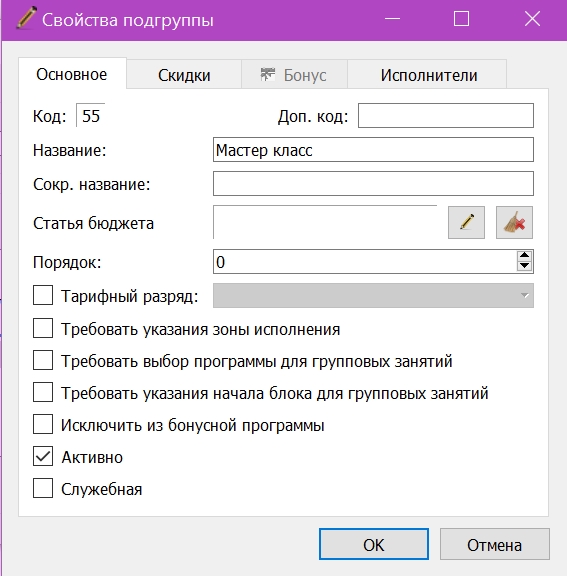
Task: Toggle Исключить из бонусной программы checkbox
Action: click(x=43, y=424)
